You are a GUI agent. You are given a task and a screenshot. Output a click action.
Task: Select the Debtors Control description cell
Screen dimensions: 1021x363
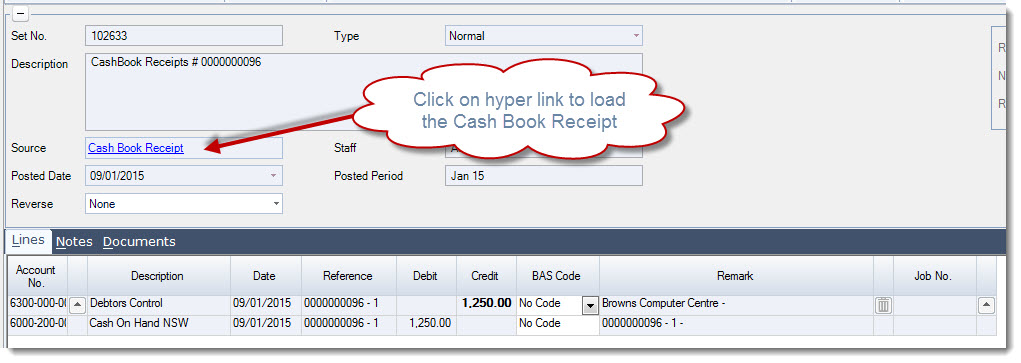click(159, 304)
